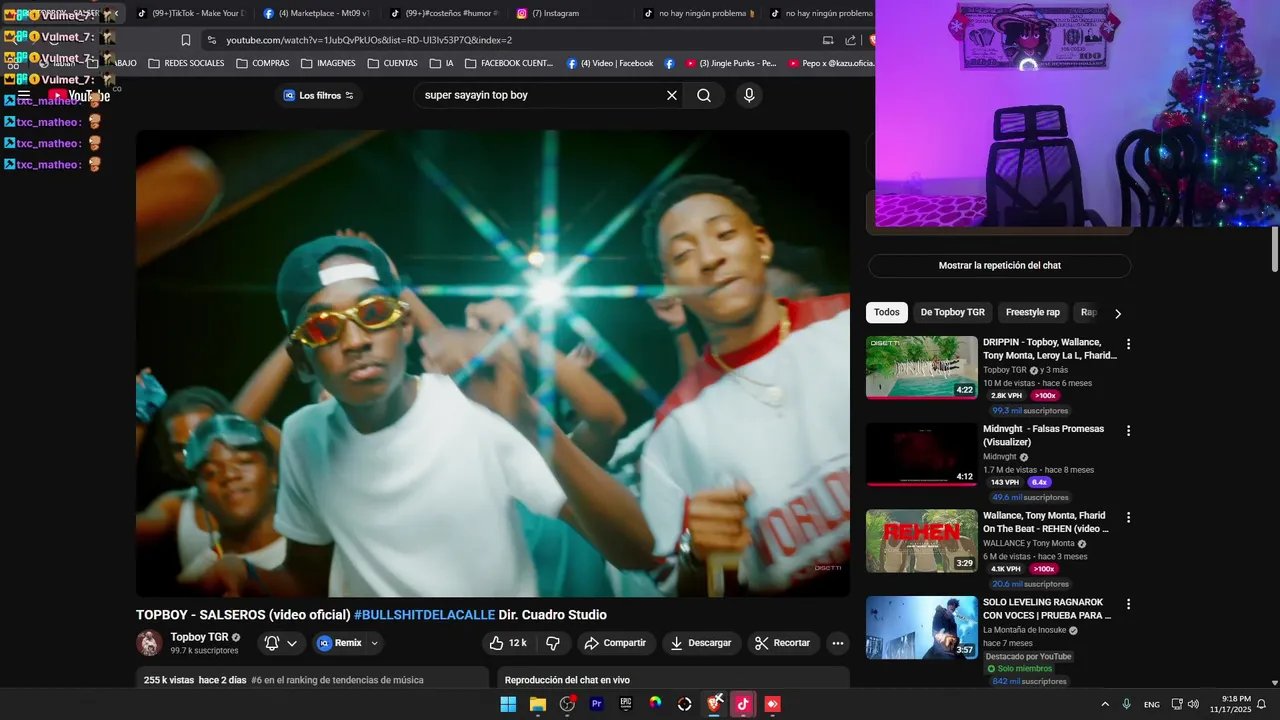The width and height of the screenshot is (1280, 720).
Task: Clear the search text with the X
Action: [672, 95]
